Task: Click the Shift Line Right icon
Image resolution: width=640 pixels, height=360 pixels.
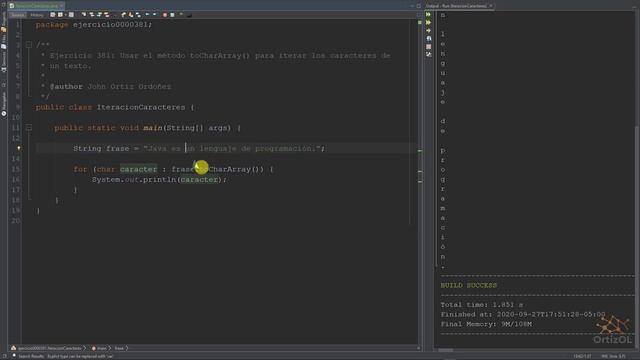Action: tap(154, 15)
